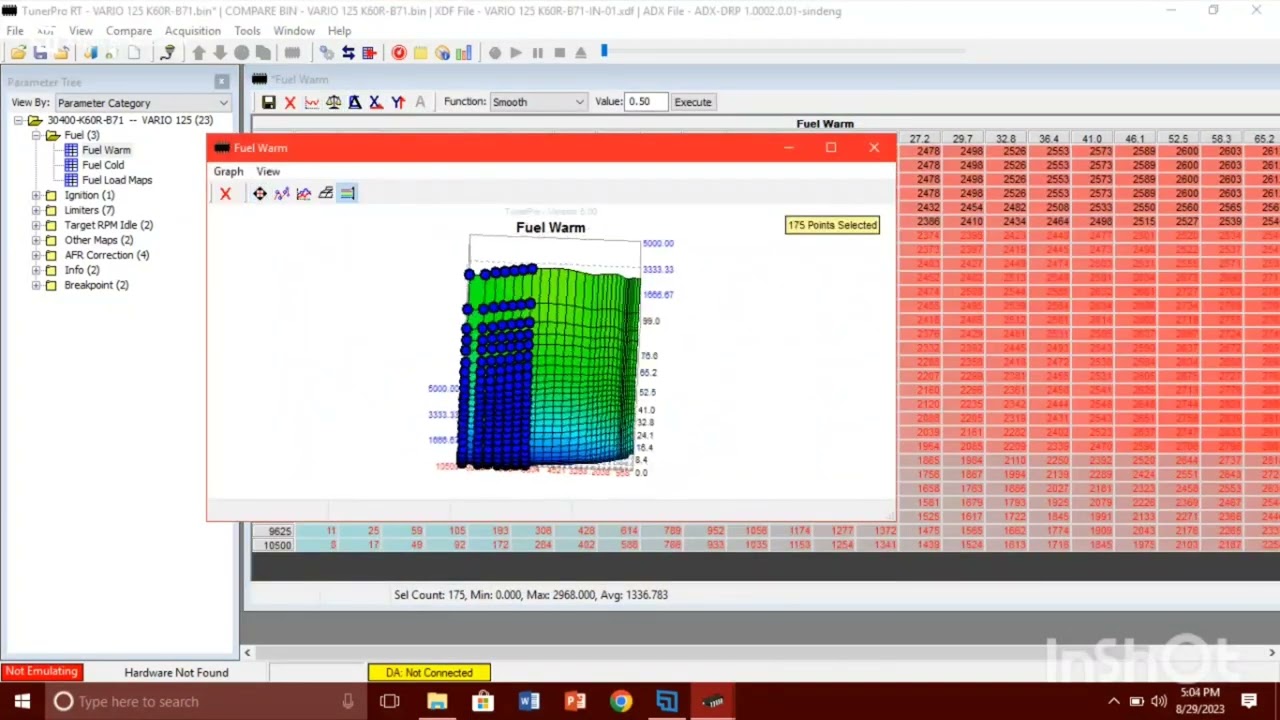Open the Acquisition menu

(192, 31)
